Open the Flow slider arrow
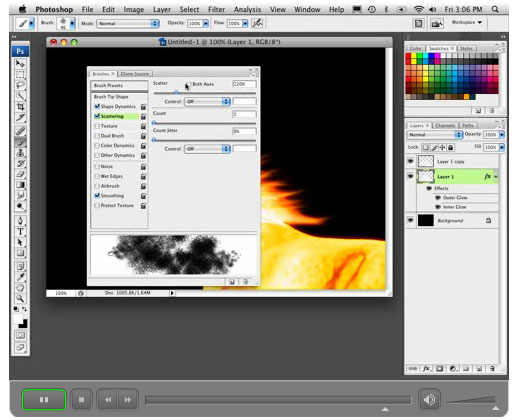This screenshot has height=420, width=524. (x=245, y=23)
